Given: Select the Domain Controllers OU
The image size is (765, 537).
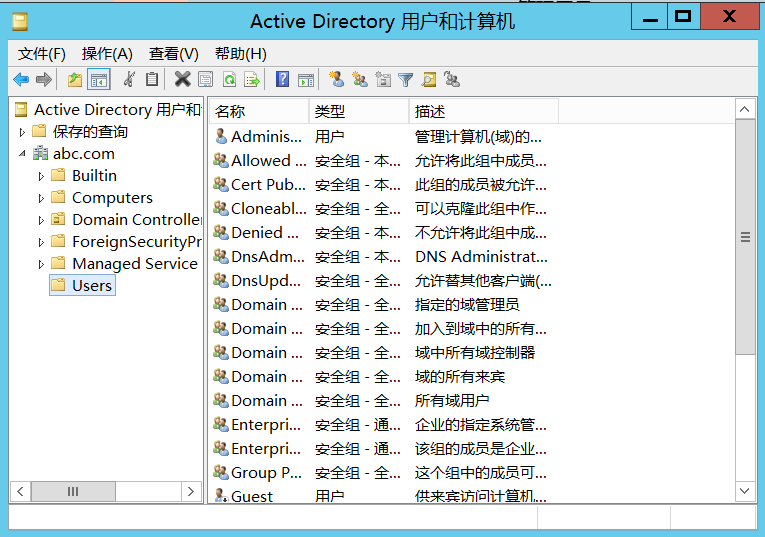Looking at the screenshot, I should point(126,219).
